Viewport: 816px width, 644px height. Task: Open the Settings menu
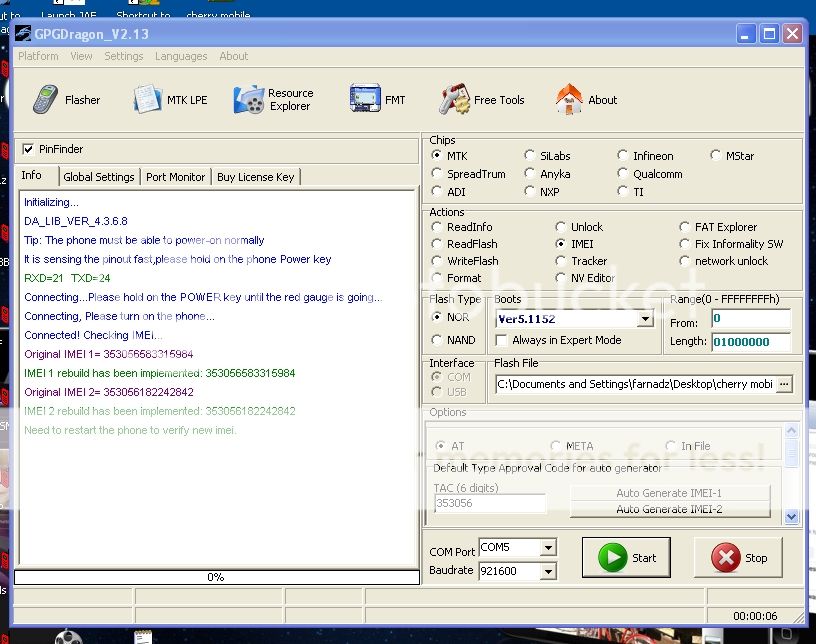coord(124,56)
